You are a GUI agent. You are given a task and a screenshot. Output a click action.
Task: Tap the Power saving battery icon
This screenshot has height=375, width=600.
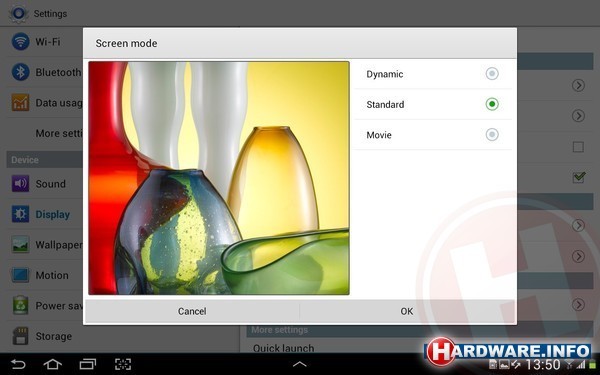click(x=20, y=305)
